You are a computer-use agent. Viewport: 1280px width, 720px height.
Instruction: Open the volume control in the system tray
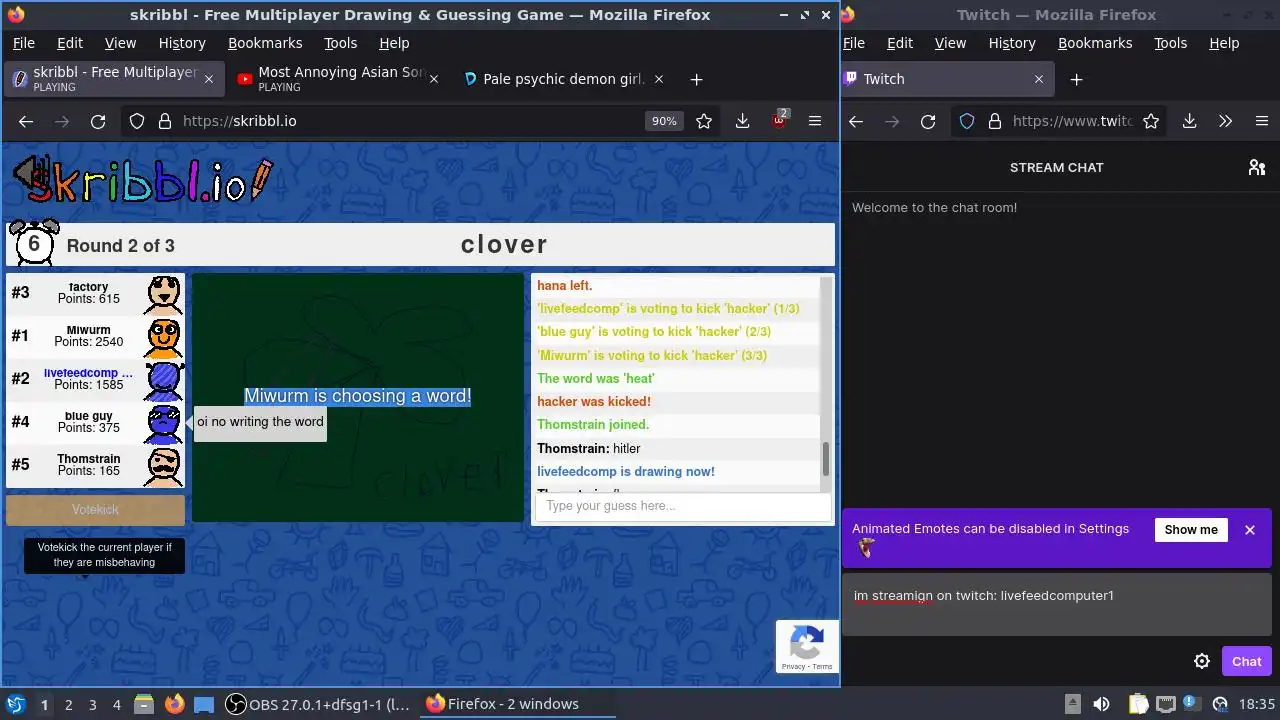tap(1101, 704)
